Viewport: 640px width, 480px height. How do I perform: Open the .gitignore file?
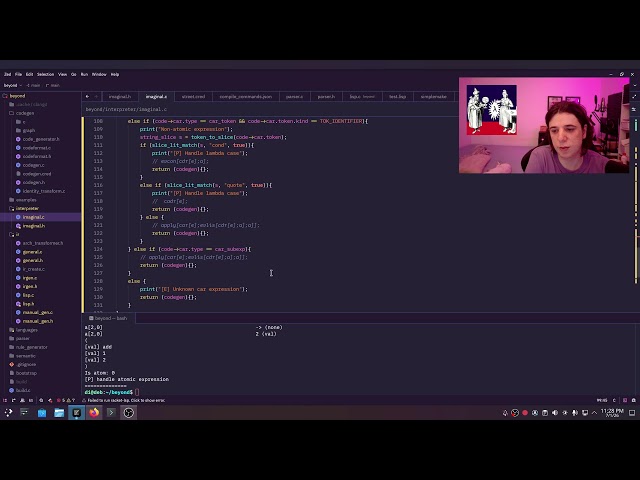[x=23, y=364]
